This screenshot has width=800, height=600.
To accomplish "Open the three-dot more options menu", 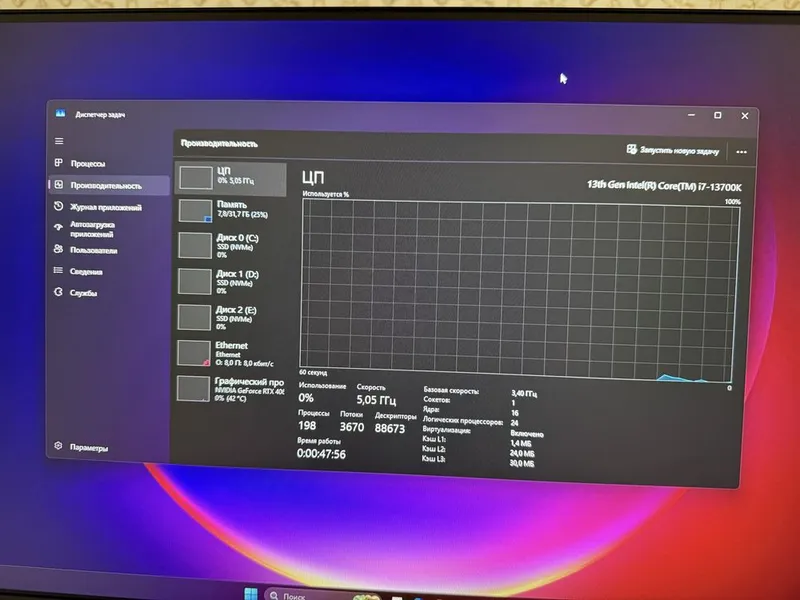I will coord(741,152).
